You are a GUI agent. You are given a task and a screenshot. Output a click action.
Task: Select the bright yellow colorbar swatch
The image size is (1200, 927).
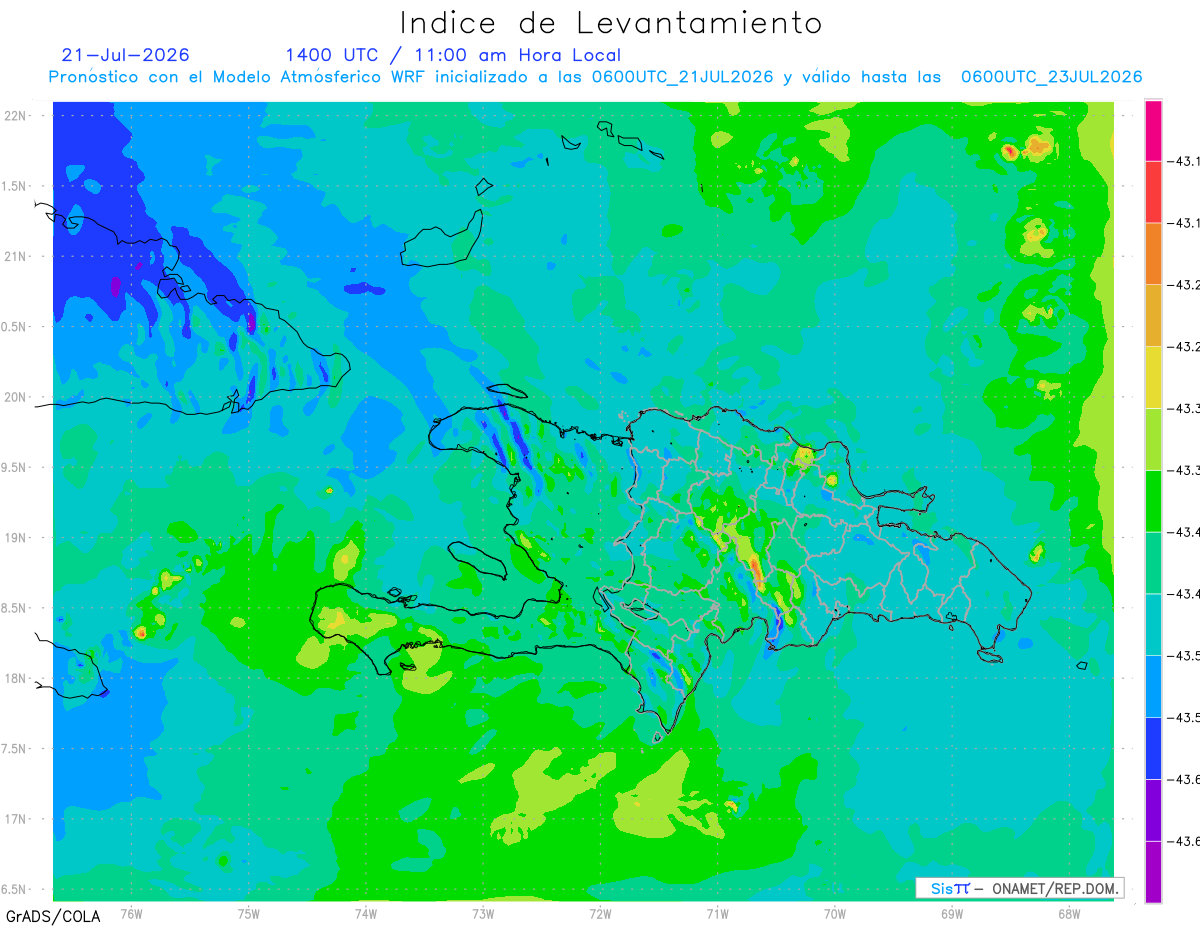(x=1153, y=377)
